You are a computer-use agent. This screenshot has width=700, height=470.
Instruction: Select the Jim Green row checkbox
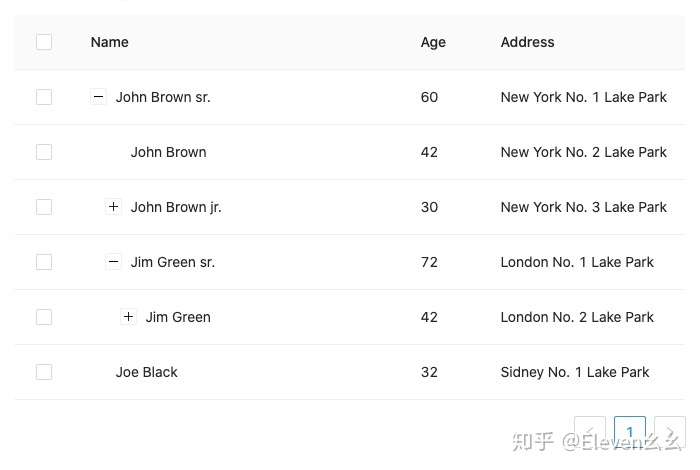[44, 317]
